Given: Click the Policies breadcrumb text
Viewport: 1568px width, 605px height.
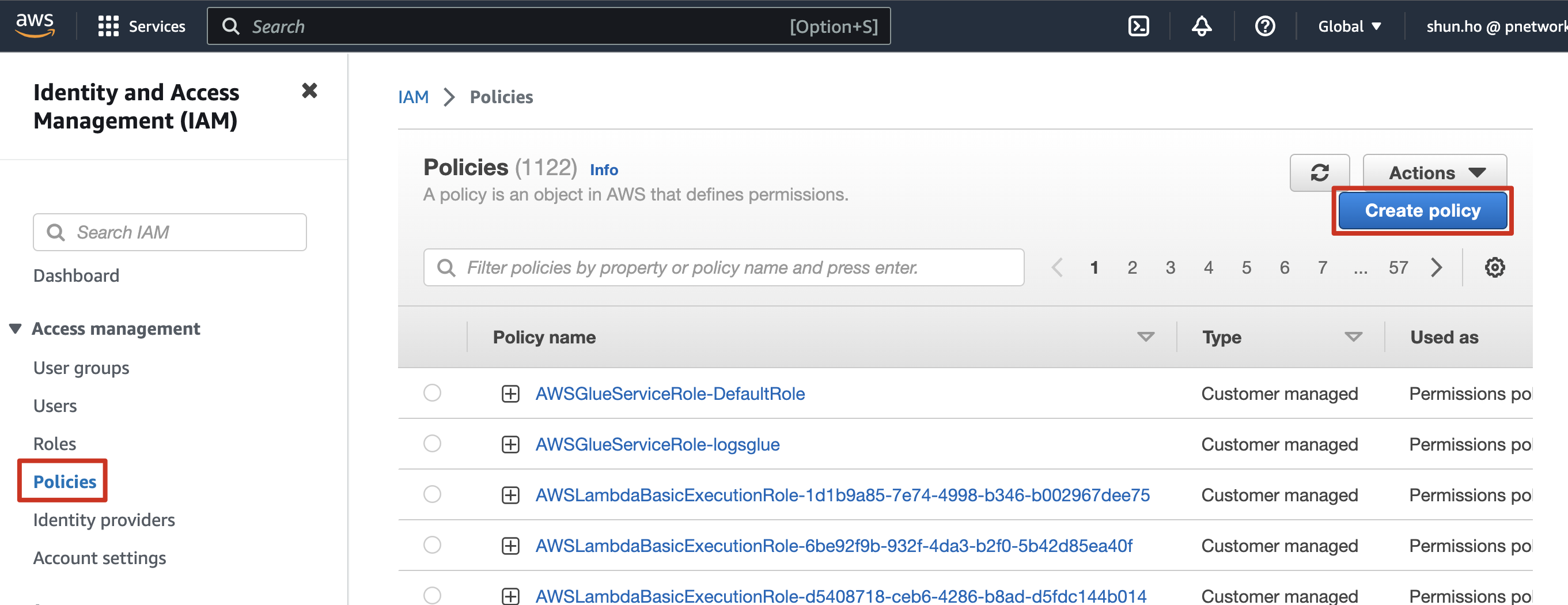Looking at the screenshot, I should click(501, 97).
